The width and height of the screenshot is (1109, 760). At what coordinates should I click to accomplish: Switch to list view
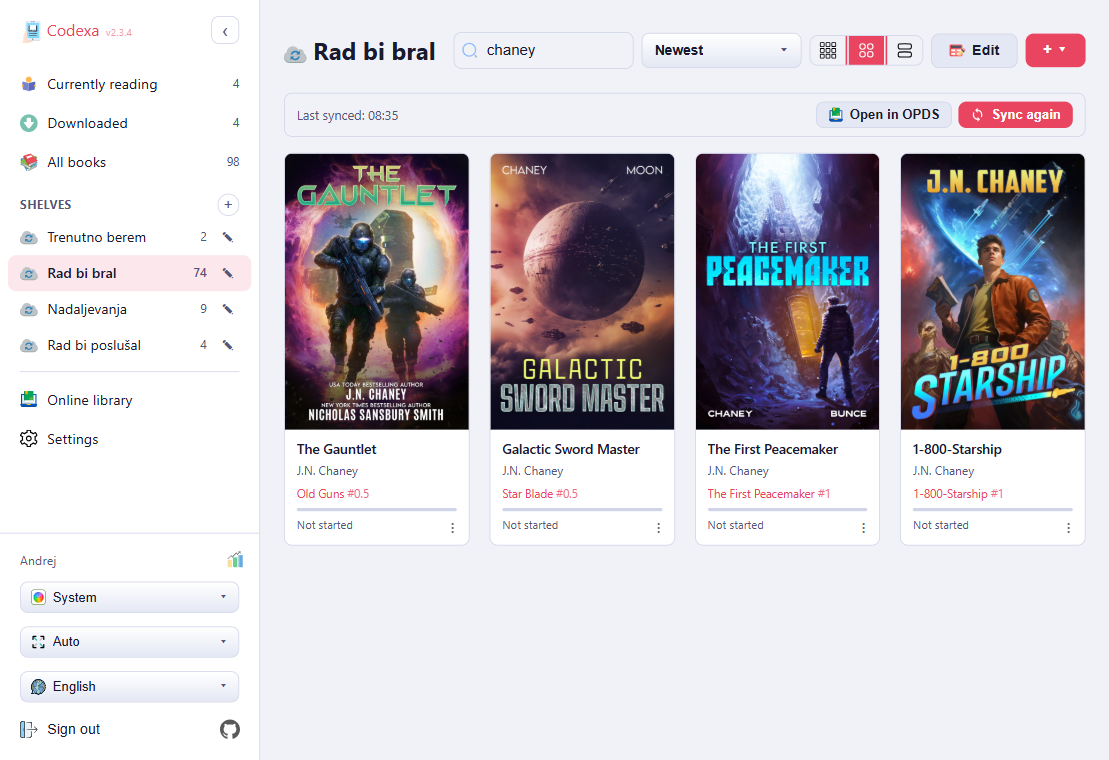click(x=905, y=50)
